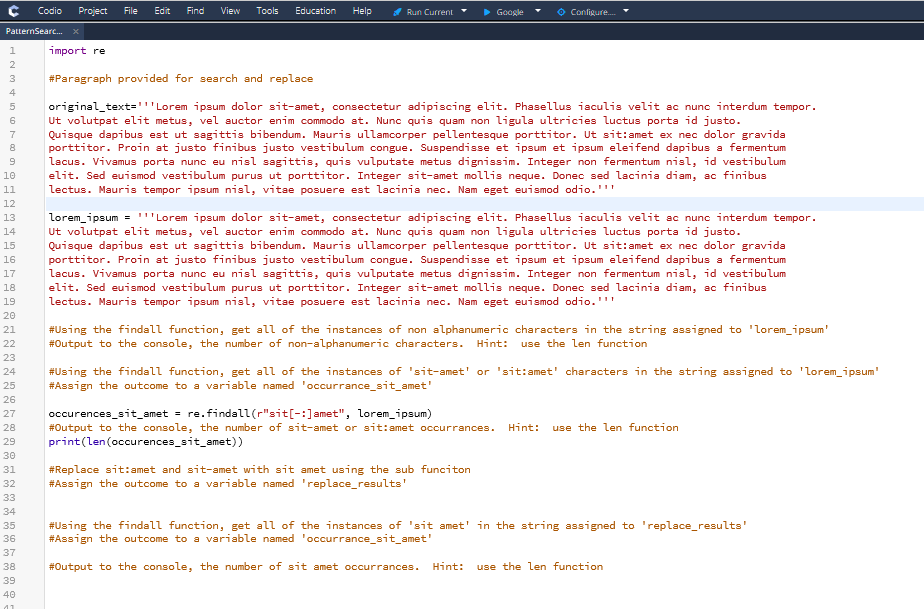Screen dimensions: 924x609
Task: Expand the Google preview dropdown arrow
Action: 537,11
